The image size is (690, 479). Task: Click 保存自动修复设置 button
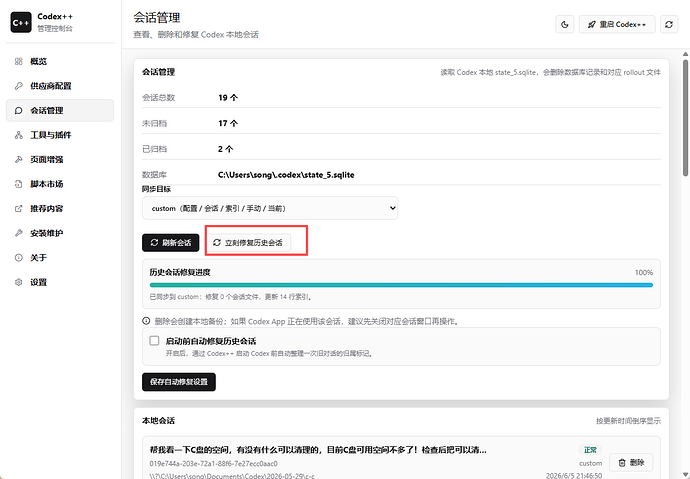tap(179, 382)
